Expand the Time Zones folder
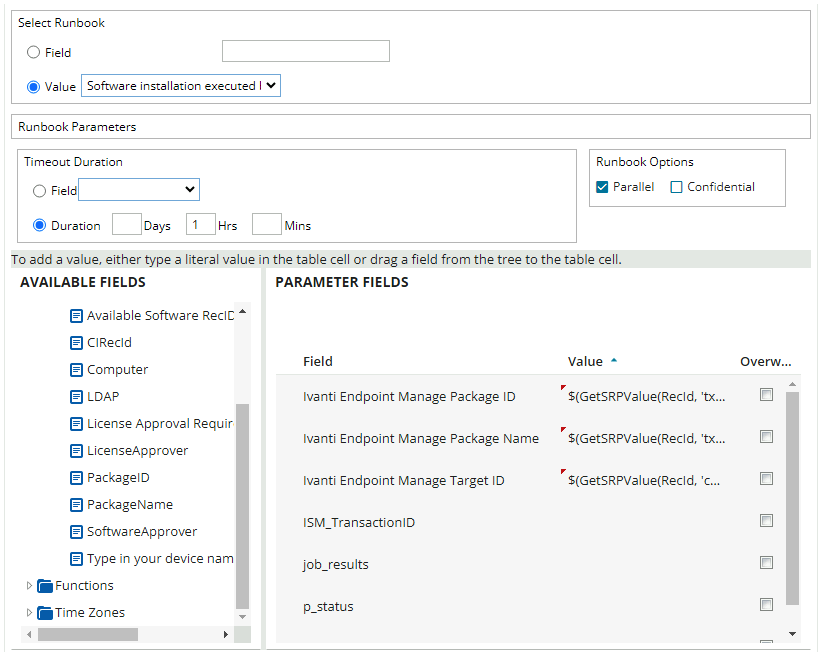 coord(29,612)
